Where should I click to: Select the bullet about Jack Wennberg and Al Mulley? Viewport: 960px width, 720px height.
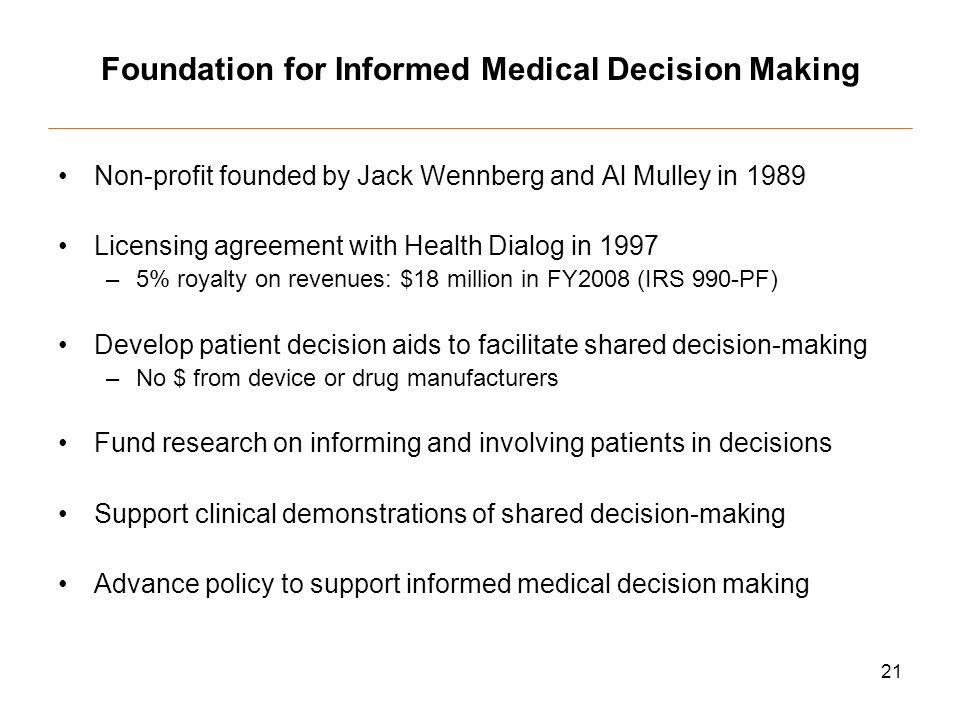tap(450, 176)
